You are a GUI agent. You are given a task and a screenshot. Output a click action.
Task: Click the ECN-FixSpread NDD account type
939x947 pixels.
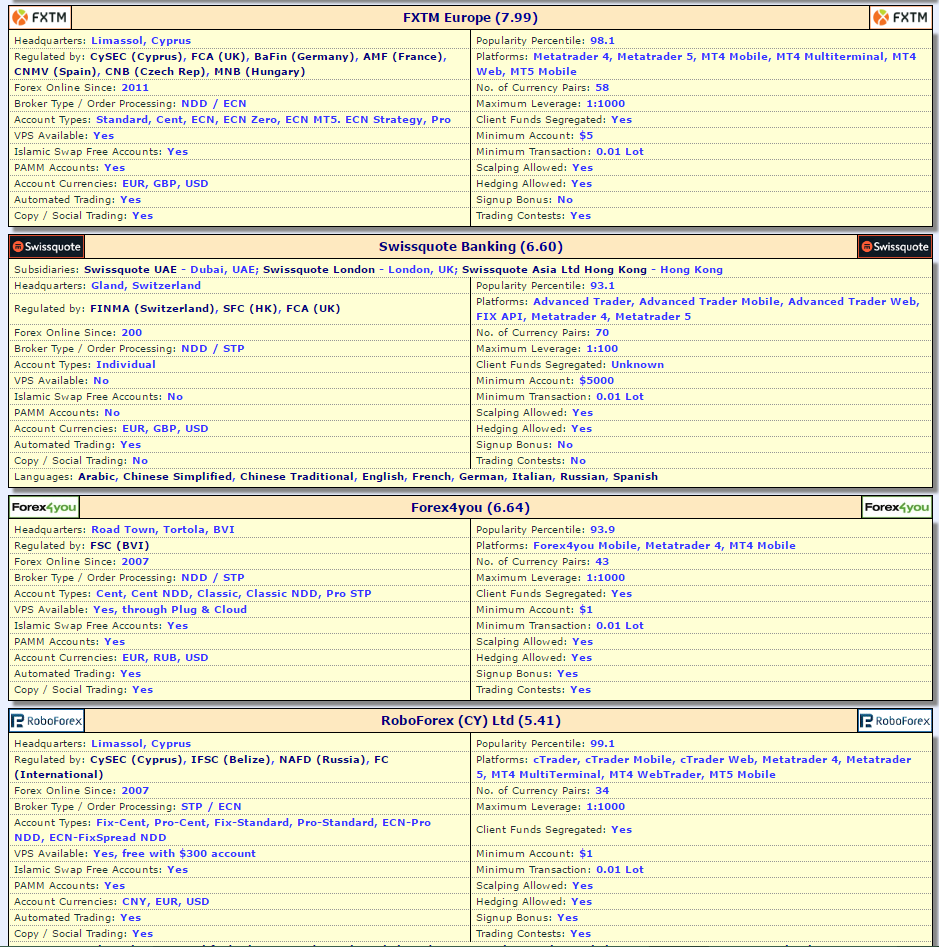click(107, 838)
